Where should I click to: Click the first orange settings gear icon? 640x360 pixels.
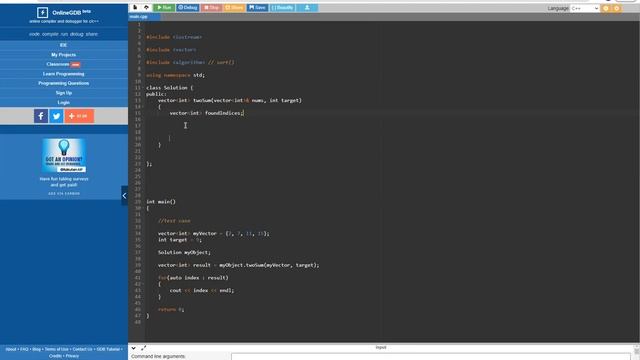point(606,8)
